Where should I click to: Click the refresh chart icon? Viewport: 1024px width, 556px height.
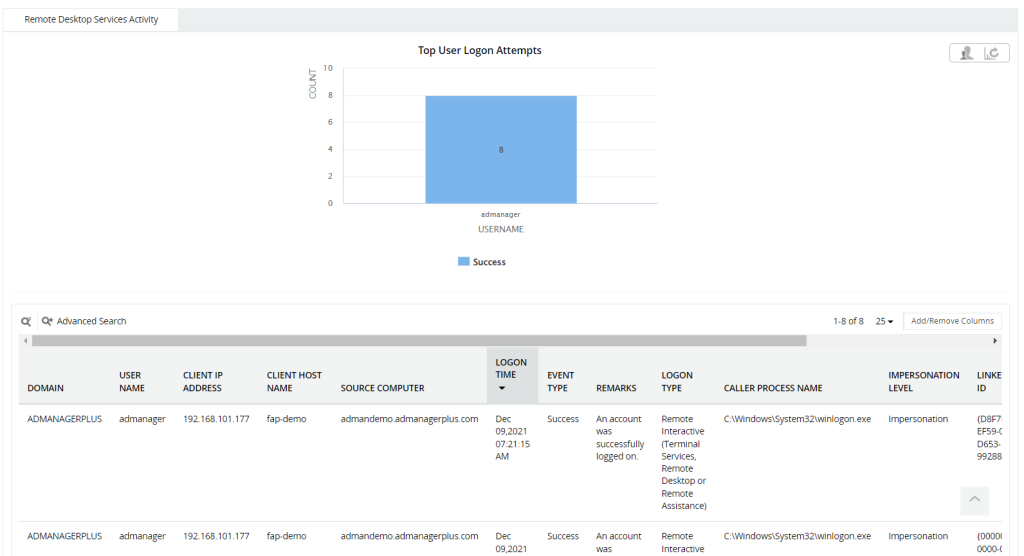[x=992, y=54]
